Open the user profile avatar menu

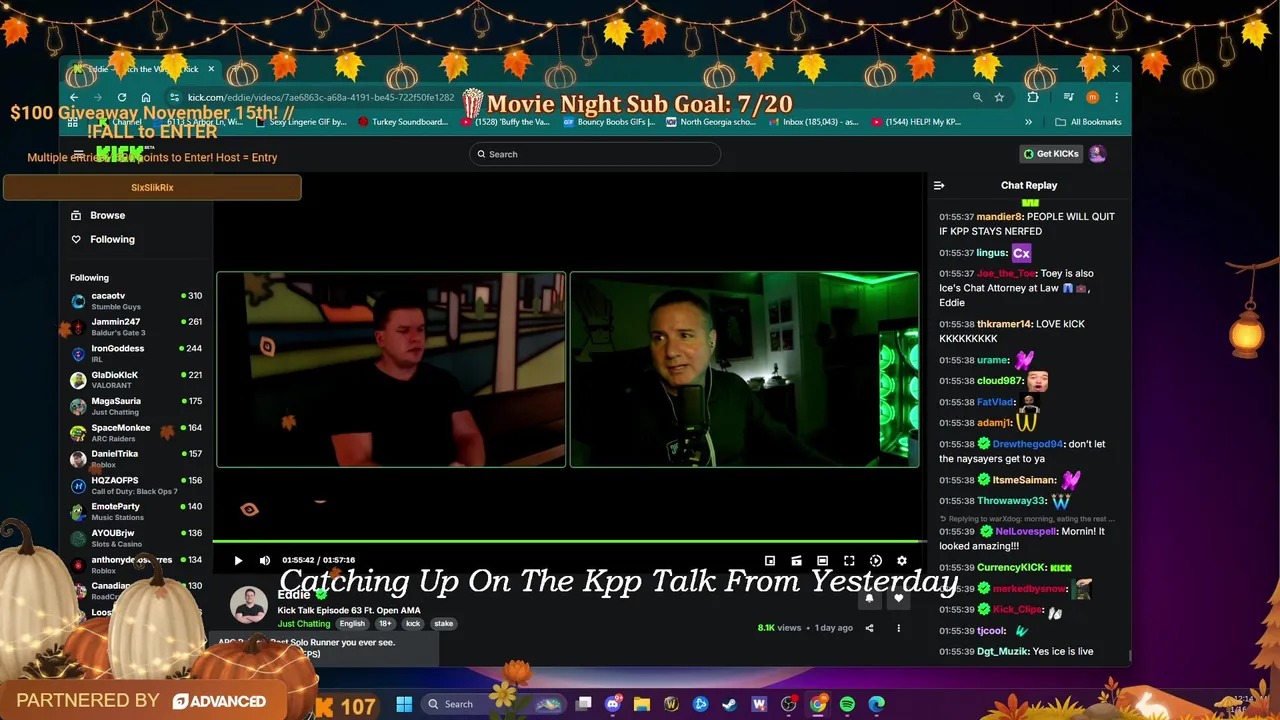(x=1098, y=154)
